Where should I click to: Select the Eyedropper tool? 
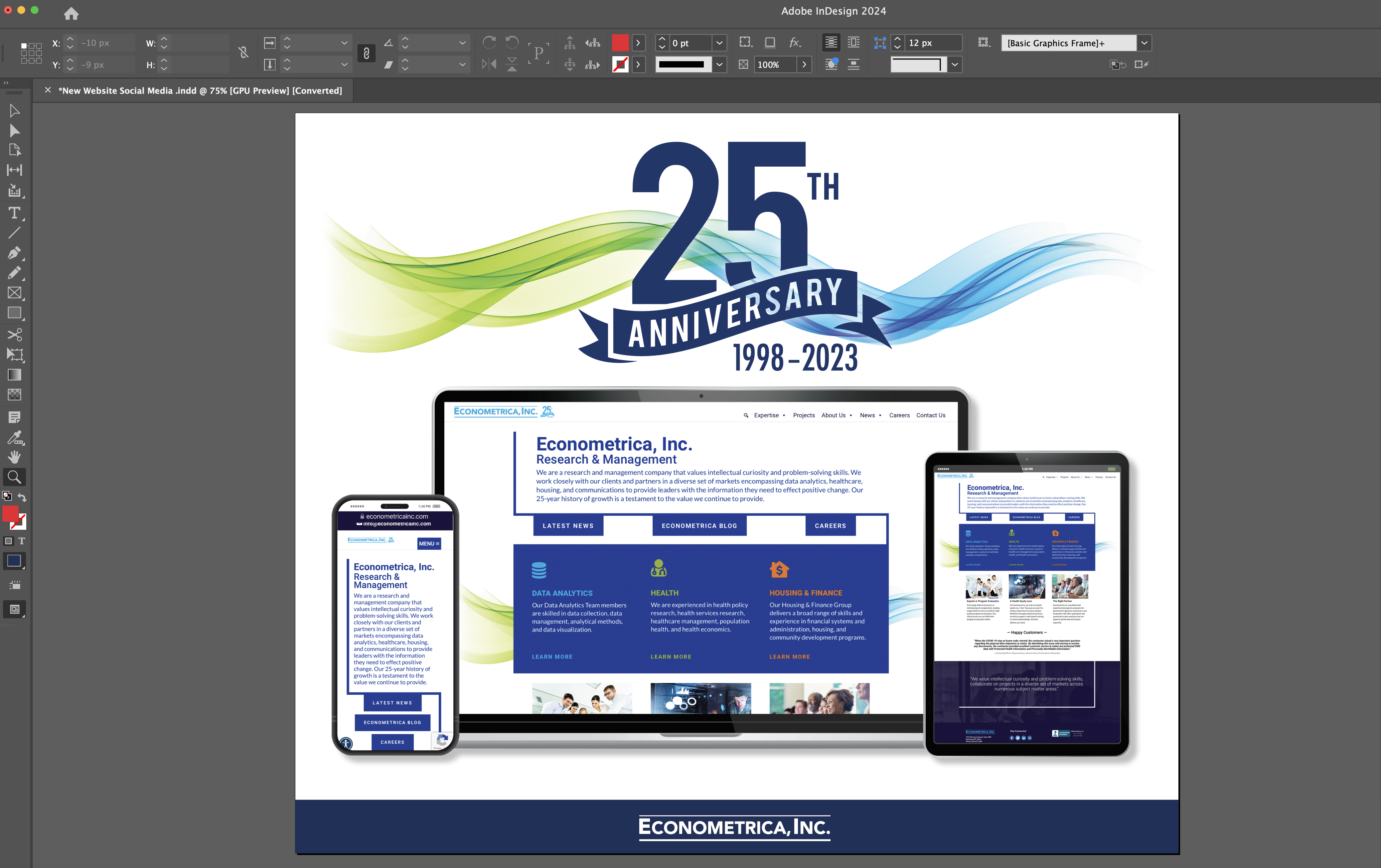(15, 438)
